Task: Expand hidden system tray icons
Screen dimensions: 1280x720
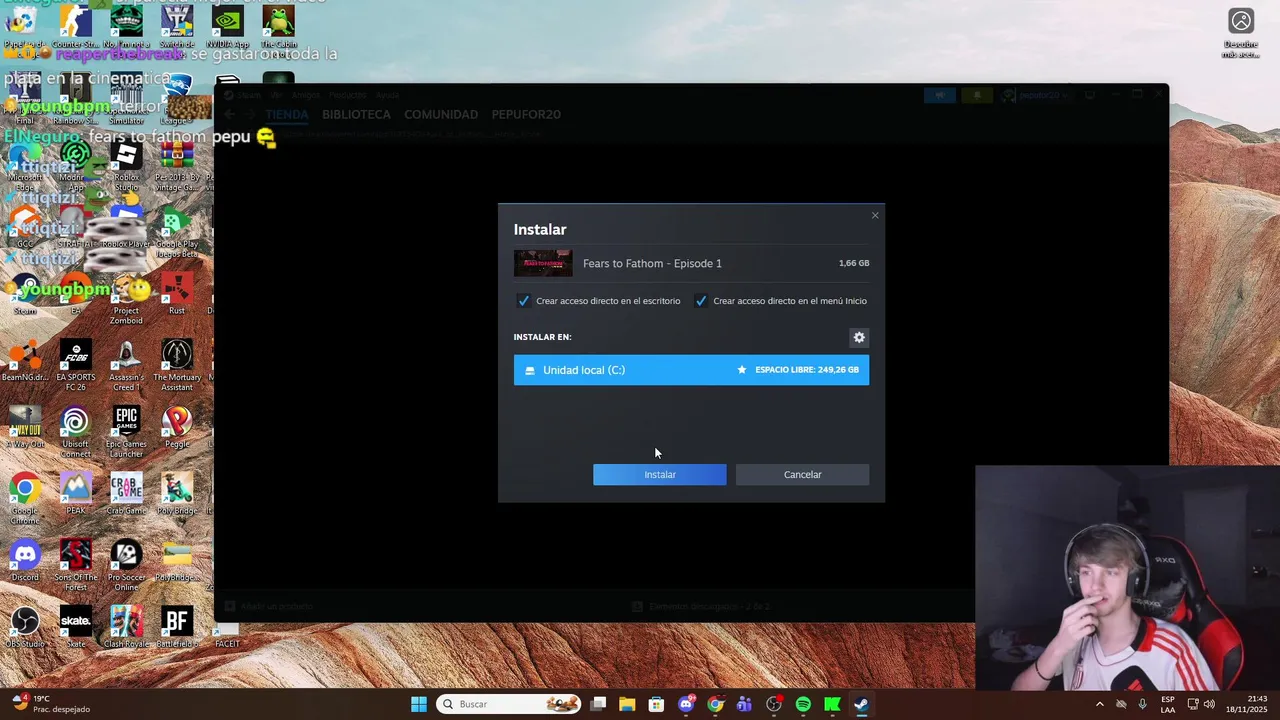Action: pyautogui.click(x=1100, y=704)
